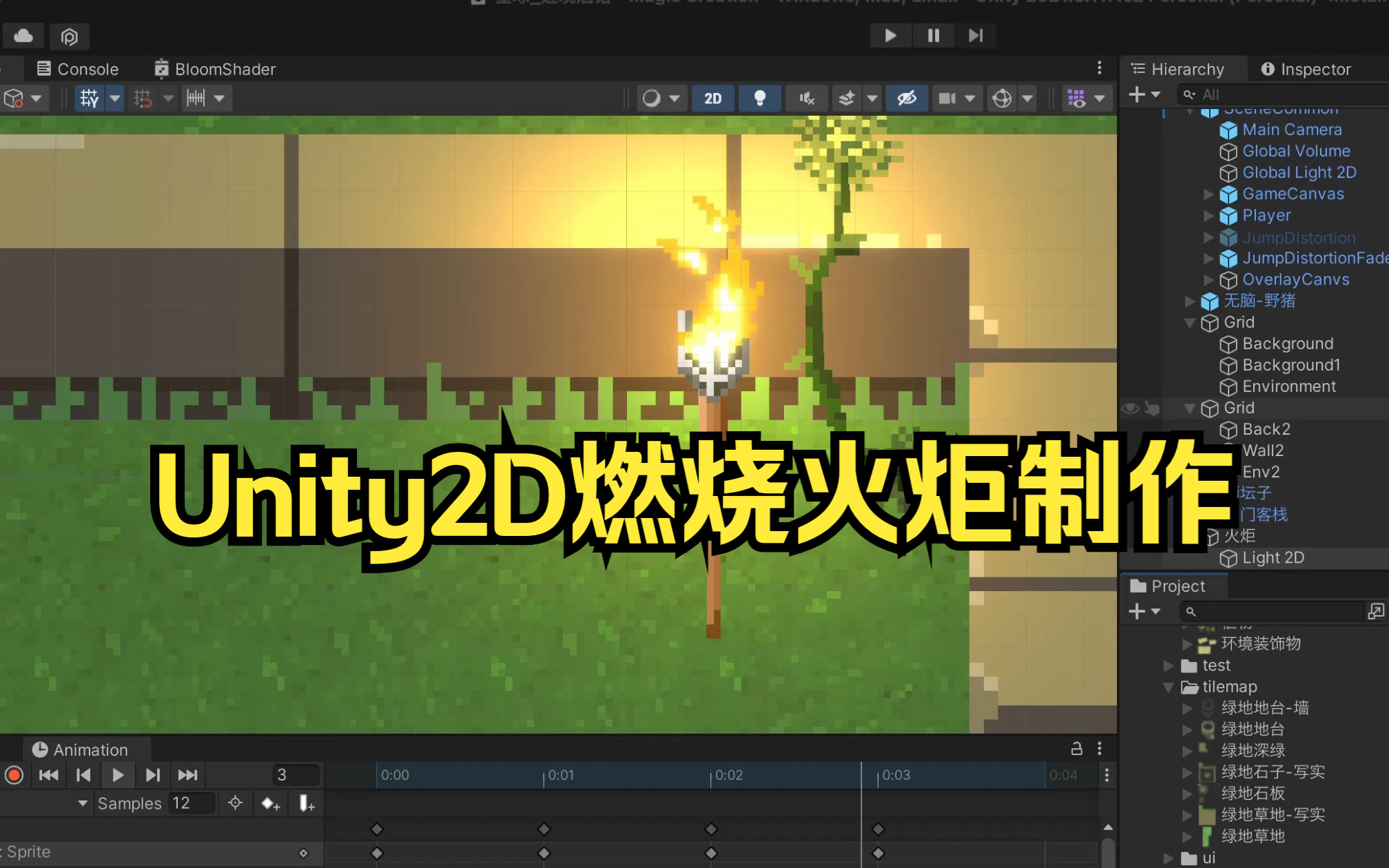Expand the 绿地地台 asset
The image size is (1389, 868).
pyautogui.click(x=1187, y=730)
